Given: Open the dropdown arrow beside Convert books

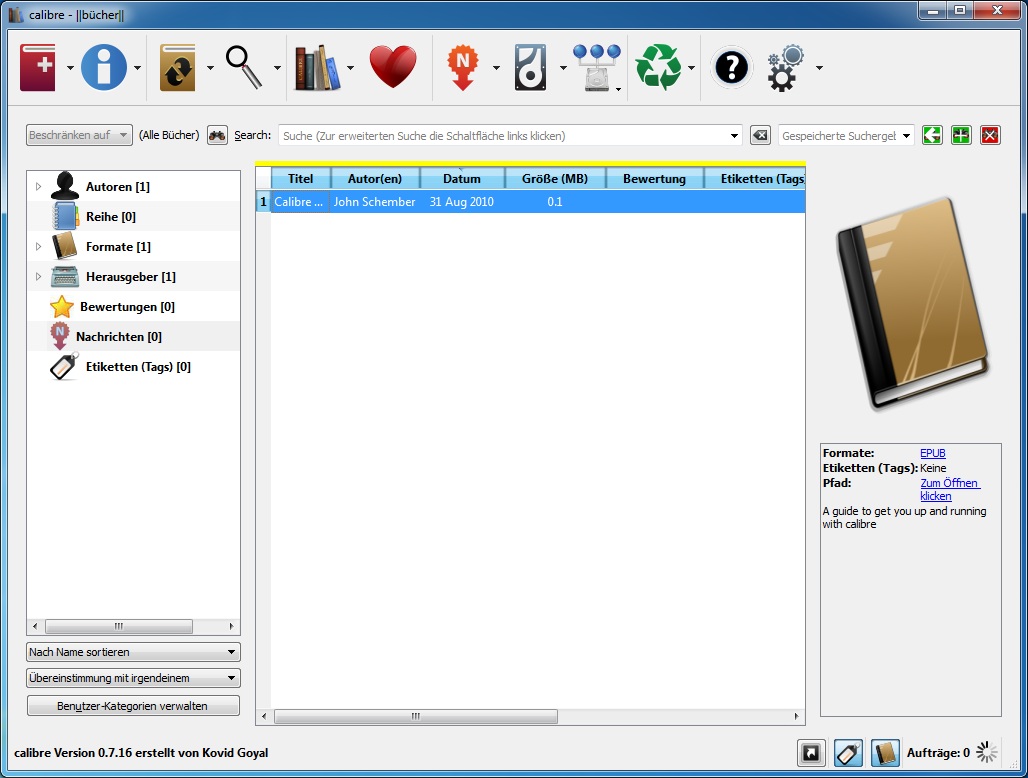Looking at the screenshot, I should pos(210,68).
